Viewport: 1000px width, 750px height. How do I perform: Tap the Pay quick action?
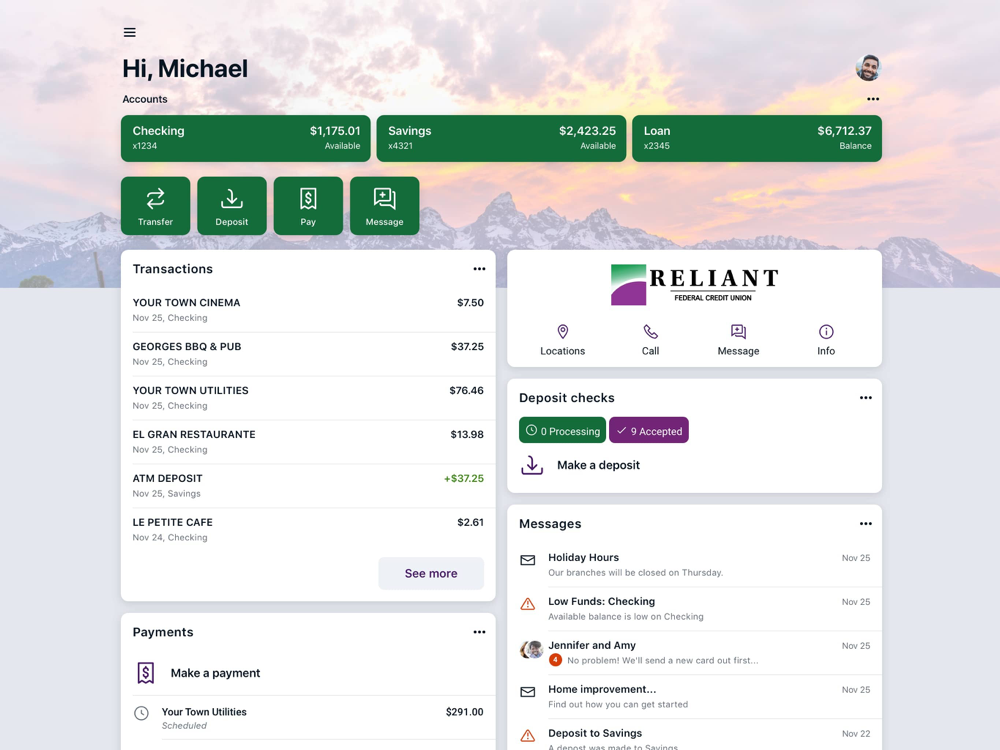[x=308, y=206]
